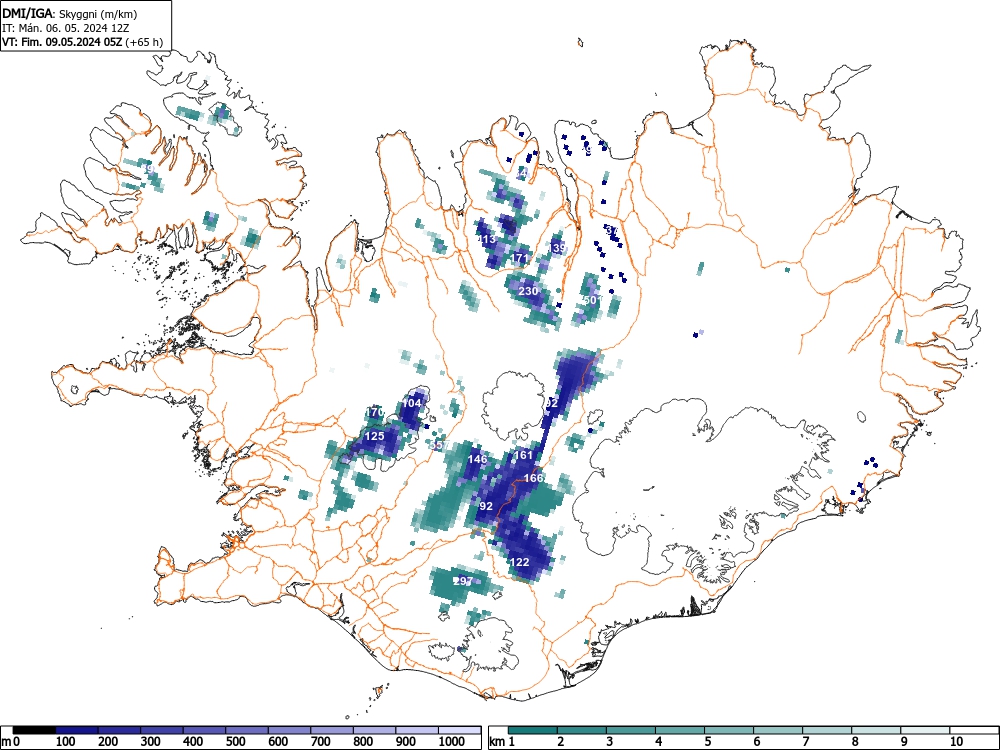The image size is (1000, 750).
Task: Click the '10' label on the kilometre legend
Action: click(956, 742)
